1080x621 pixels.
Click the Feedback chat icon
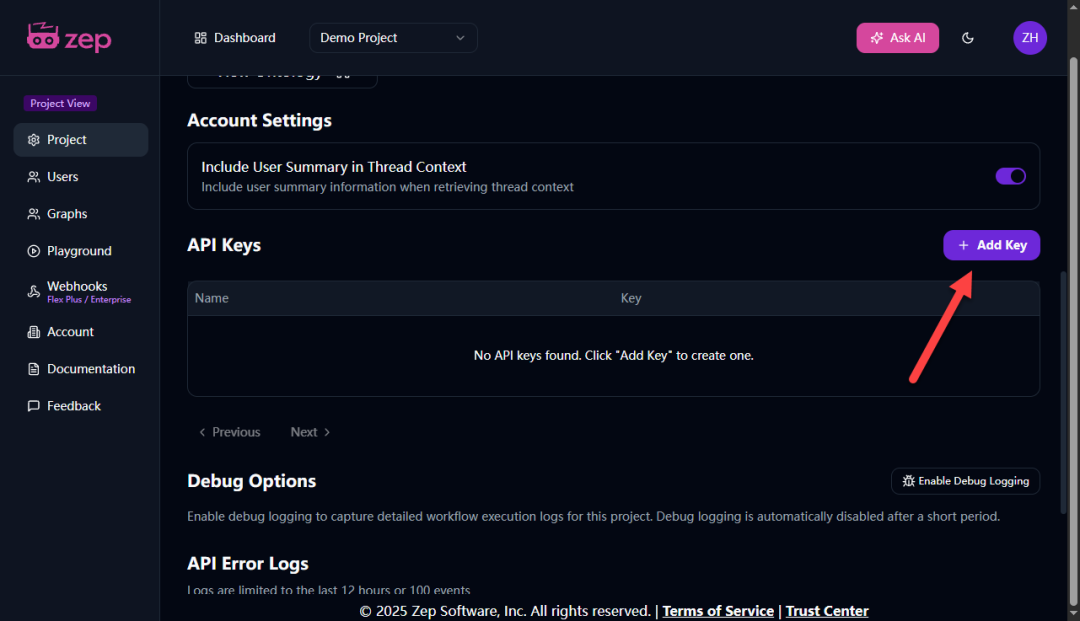tap(34, 406)
